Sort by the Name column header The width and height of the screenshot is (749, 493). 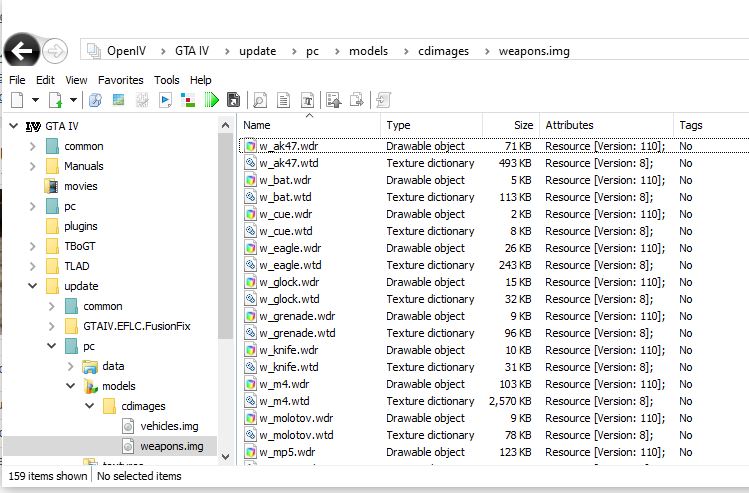(x=310, y=125)
